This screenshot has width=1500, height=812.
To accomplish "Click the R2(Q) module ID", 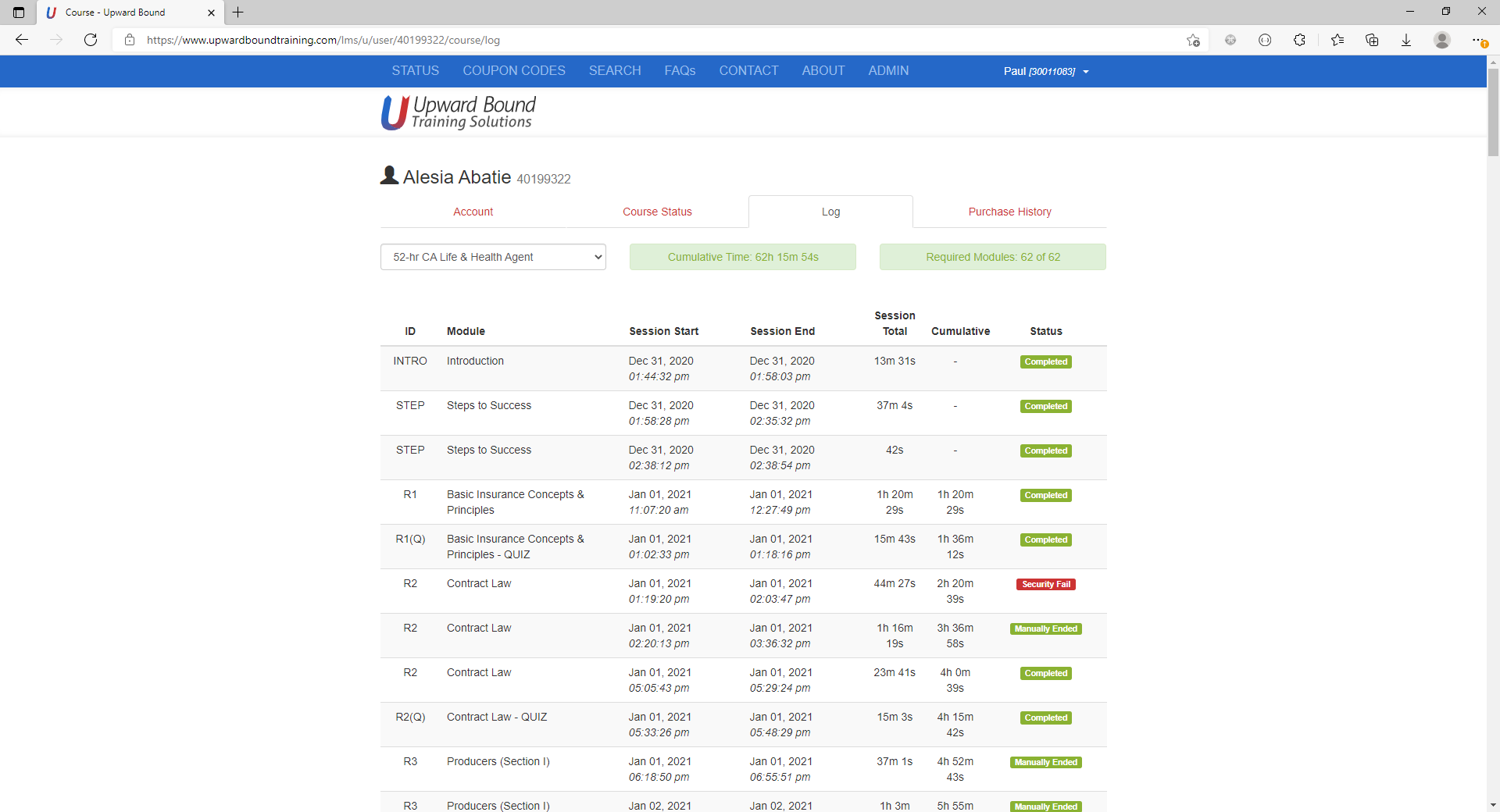I will 410,717.
